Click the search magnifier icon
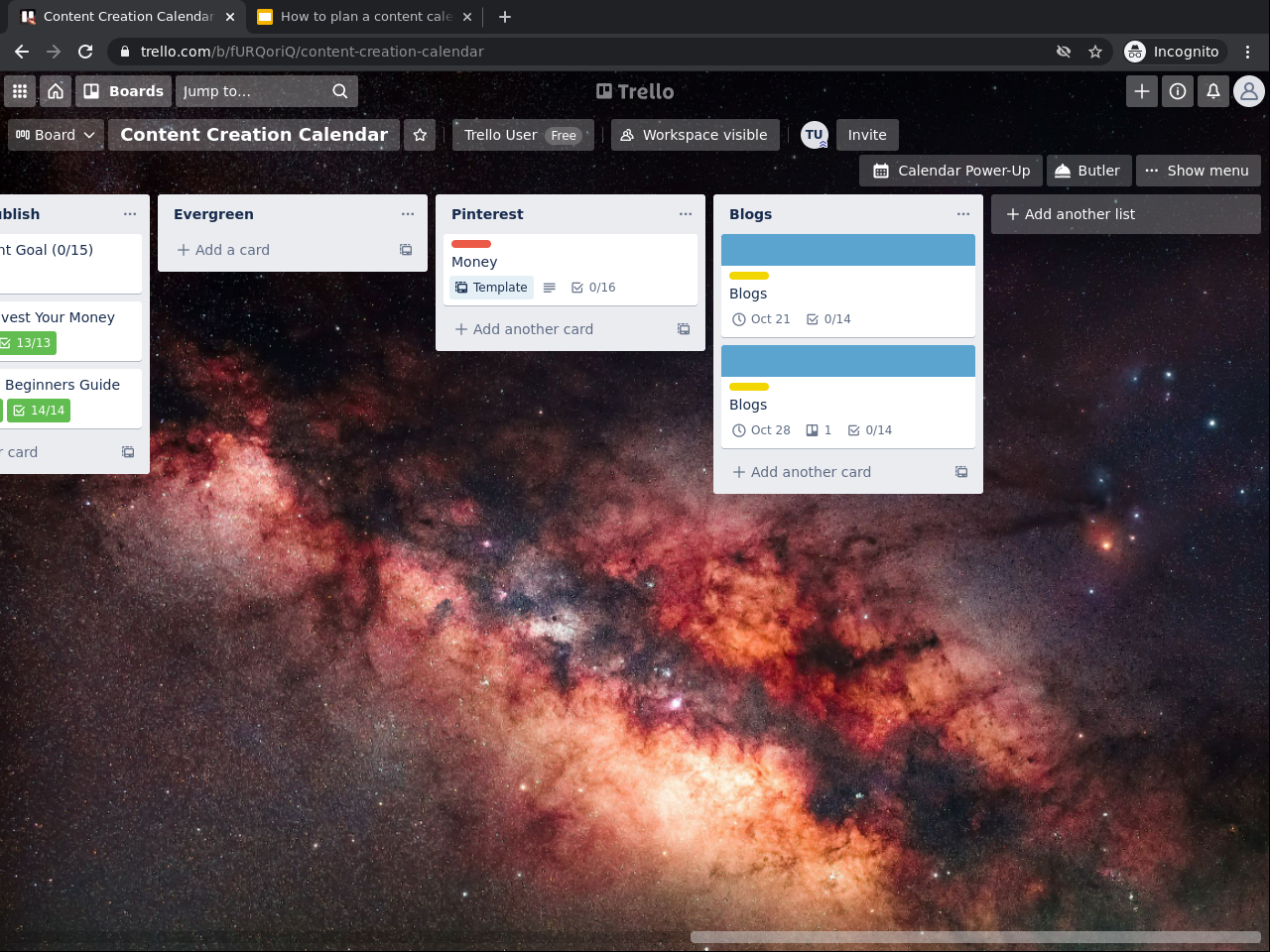 (340, 91)
